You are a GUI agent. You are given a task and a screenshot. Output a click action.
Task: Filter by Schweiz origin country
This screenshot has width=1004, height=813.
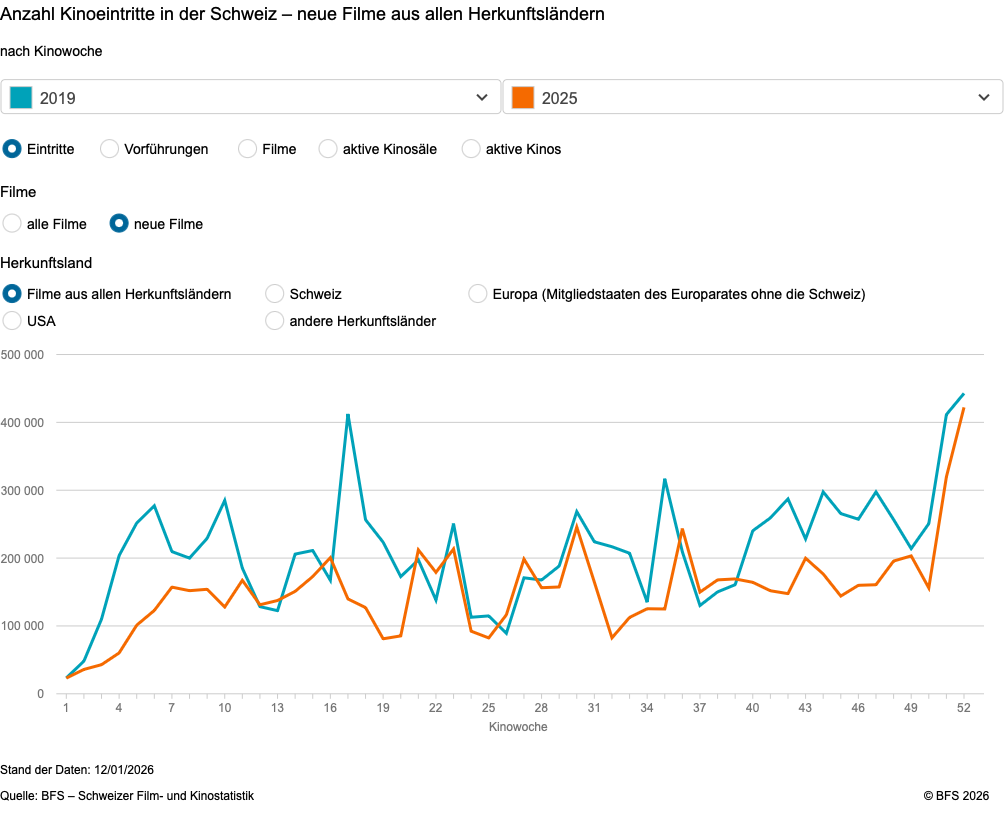pos(274,294)
